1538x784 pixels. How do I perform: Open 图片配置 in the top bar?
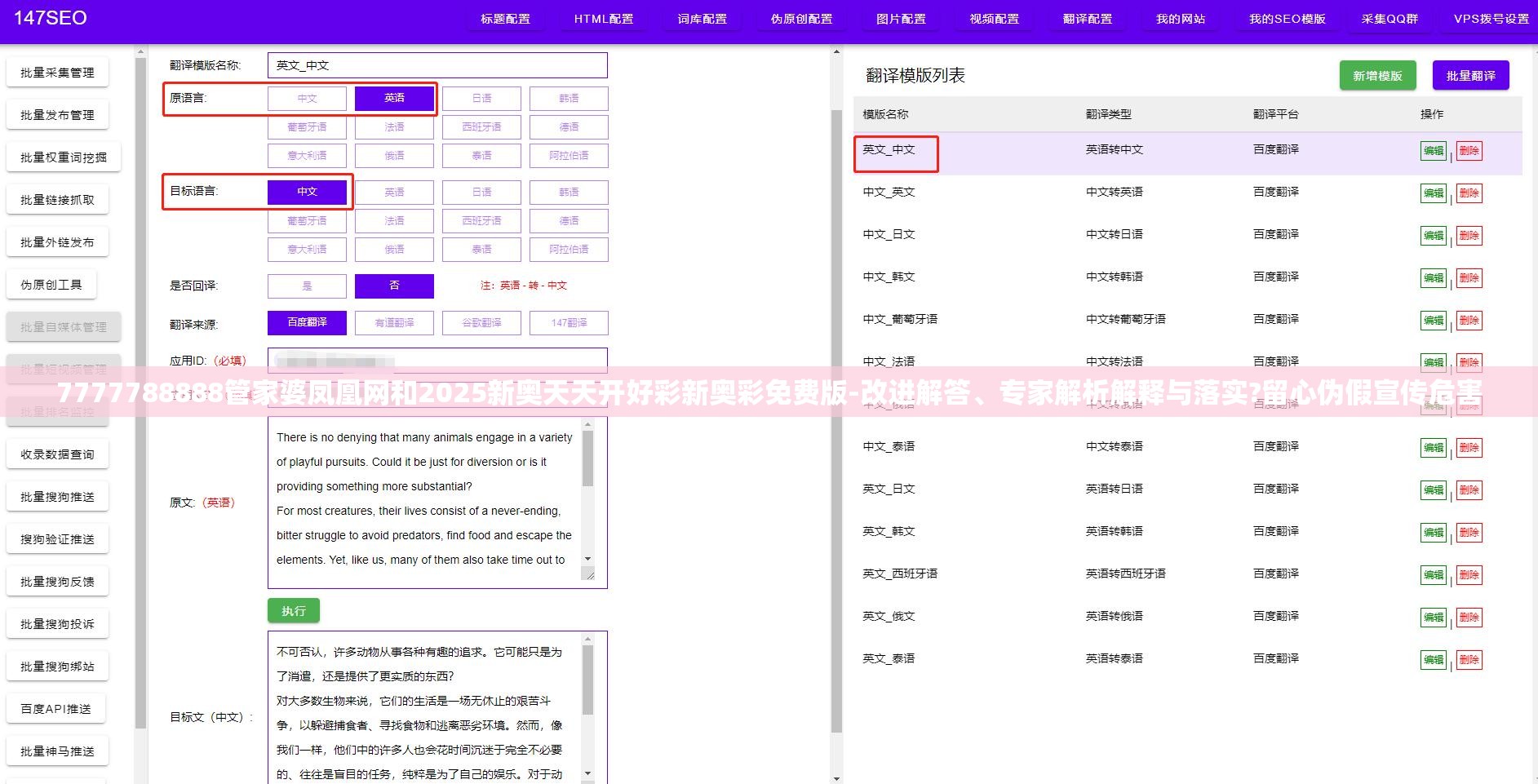901,19
